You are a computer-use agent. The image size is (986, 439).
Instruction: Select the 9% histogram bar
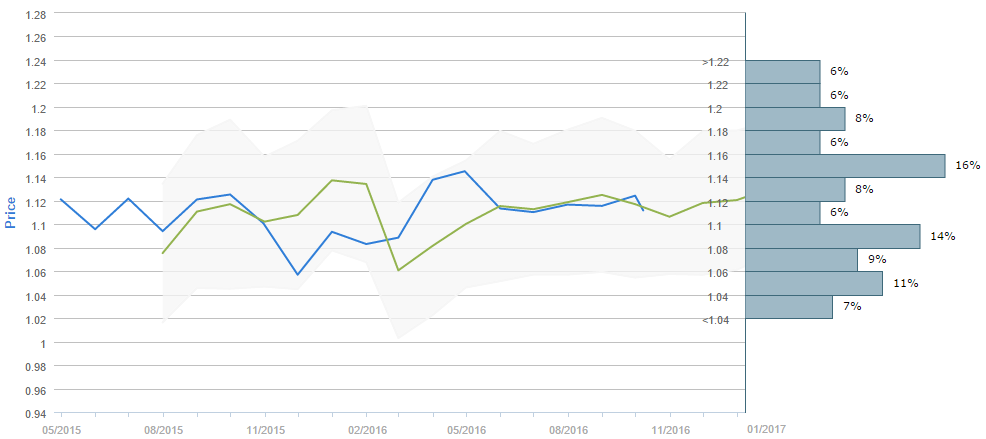point(801,260)
